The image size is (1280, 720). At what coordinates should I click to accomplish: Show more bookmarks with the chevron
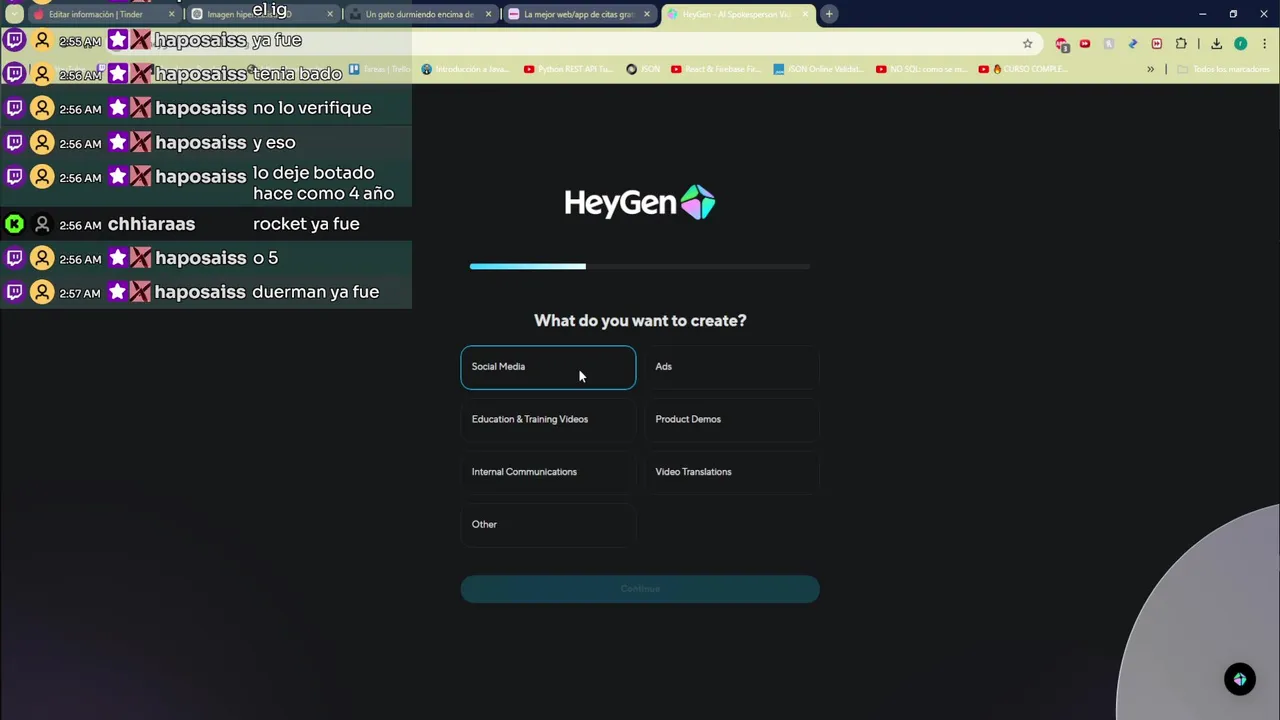(x=1150, y=70)
